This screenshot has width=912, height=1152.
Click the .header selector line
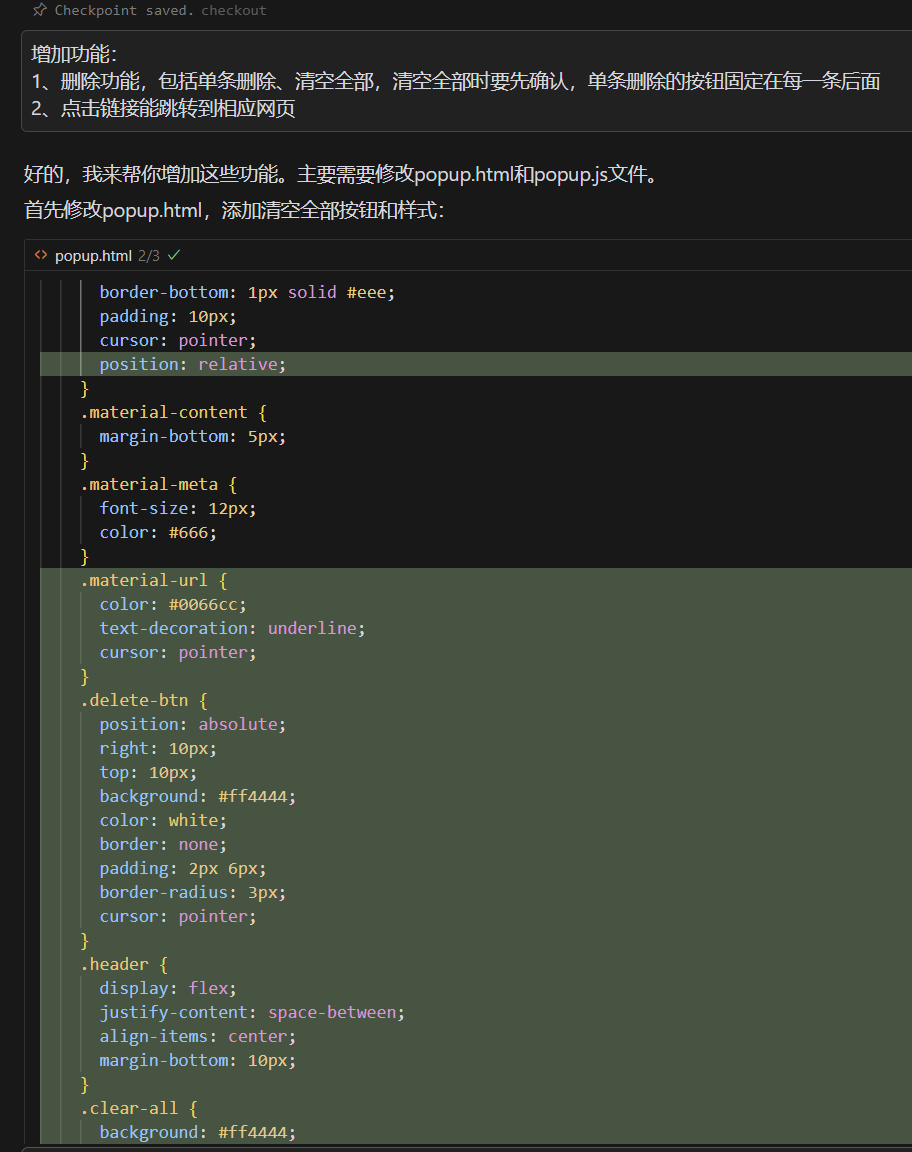[124, 964]
